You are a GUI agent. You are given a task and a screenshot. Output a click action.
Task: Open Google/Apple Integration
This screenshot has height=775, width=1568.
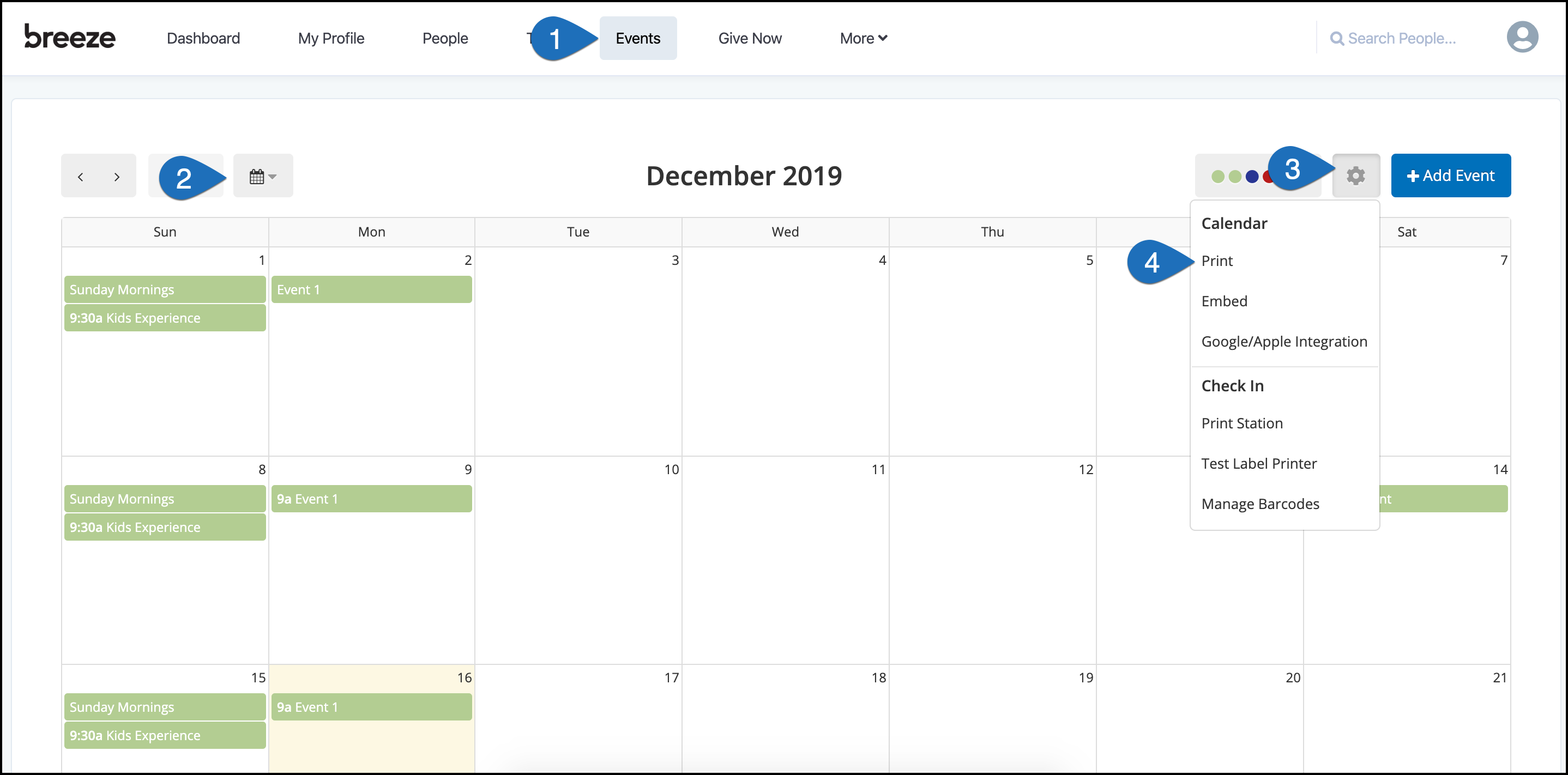point(1284,342)
